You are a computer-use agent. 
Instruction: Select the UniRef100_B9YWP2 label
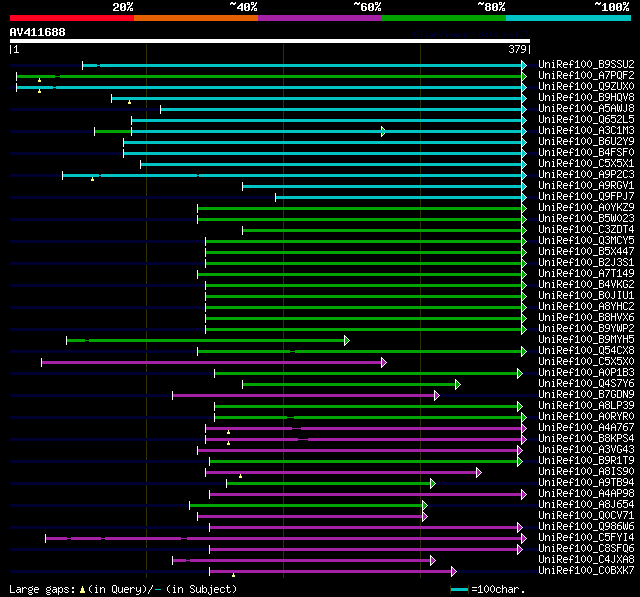click(586, 329)
